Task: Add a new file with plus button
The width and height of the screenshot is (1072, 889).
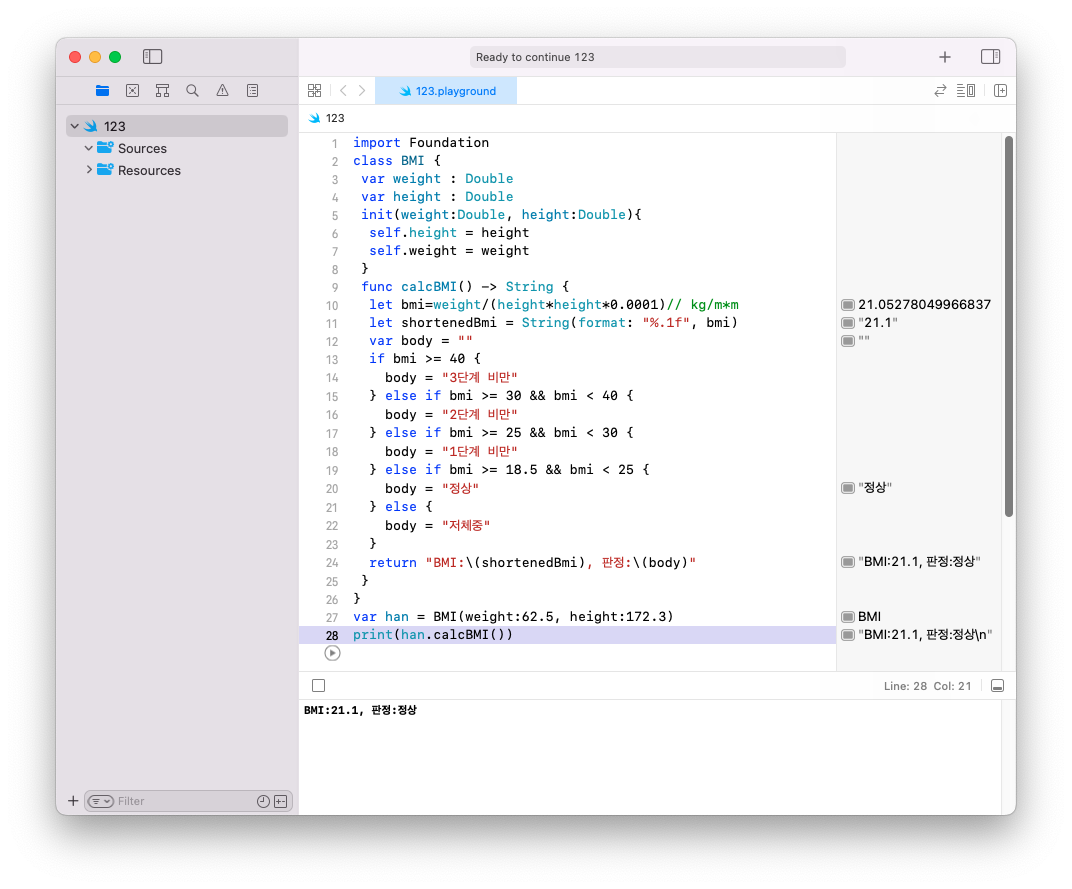Action: pos(73,801)
